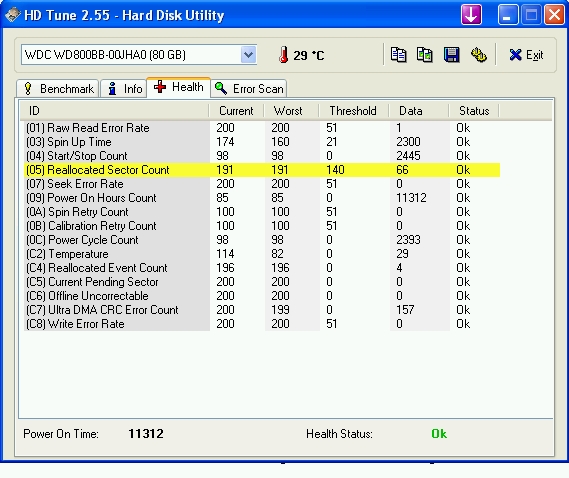Click the Threshold column header
569x478 pixels.
click(x=353, y=111)
